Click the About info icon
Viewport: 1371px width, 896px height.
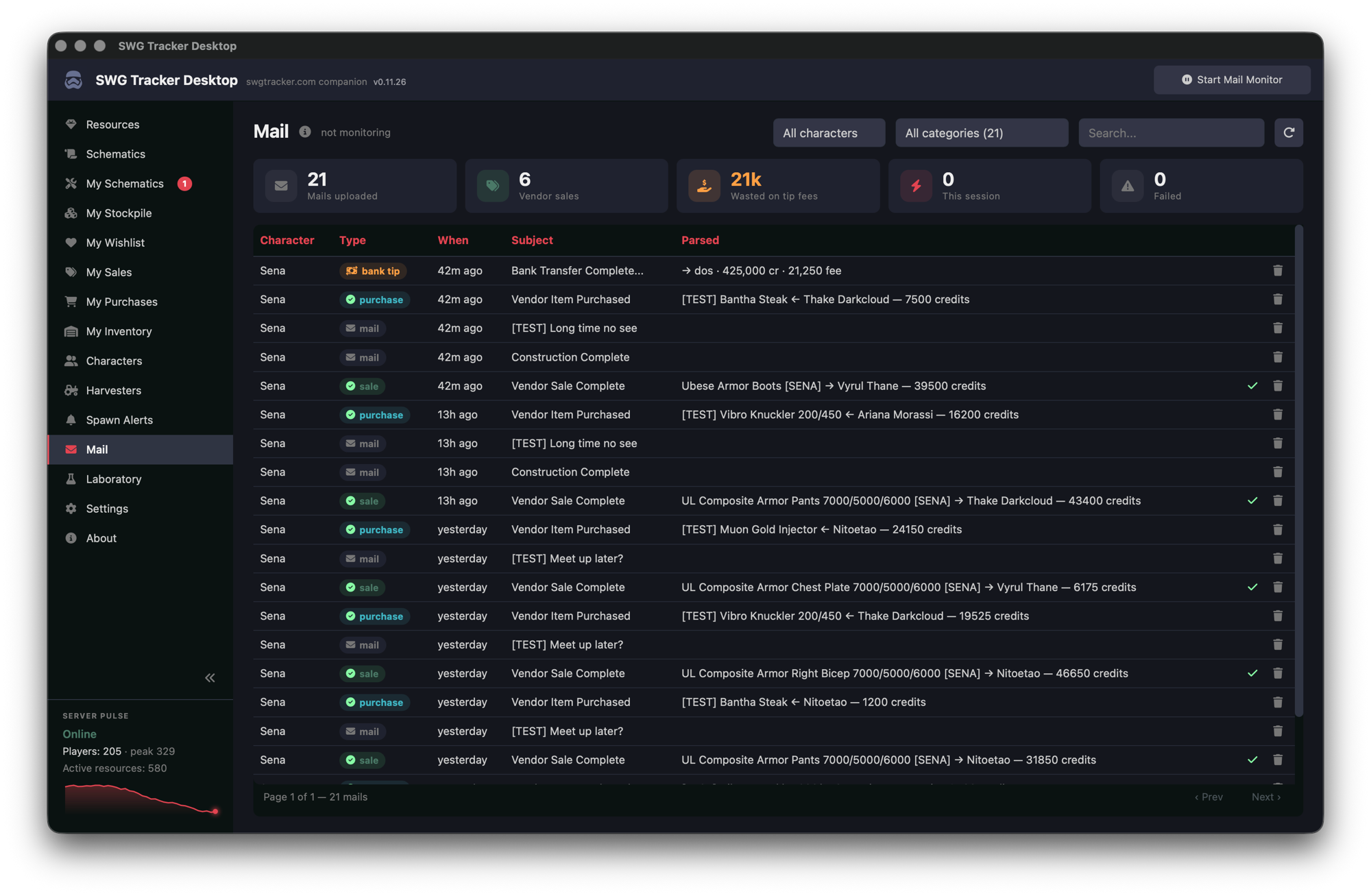click(x=71, y=537)
